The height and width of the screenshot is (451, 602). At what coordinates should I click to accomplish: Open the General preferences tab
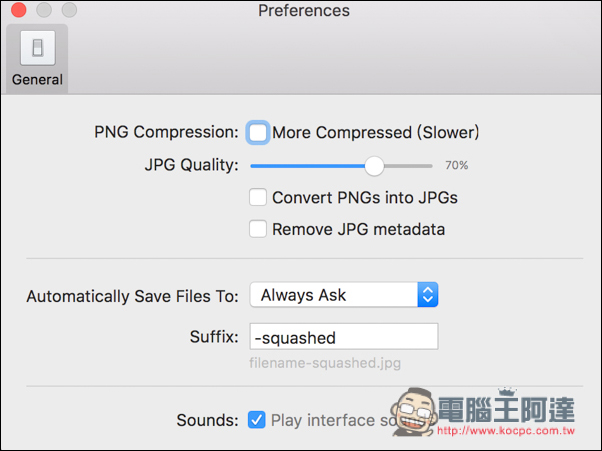(37, 59)
